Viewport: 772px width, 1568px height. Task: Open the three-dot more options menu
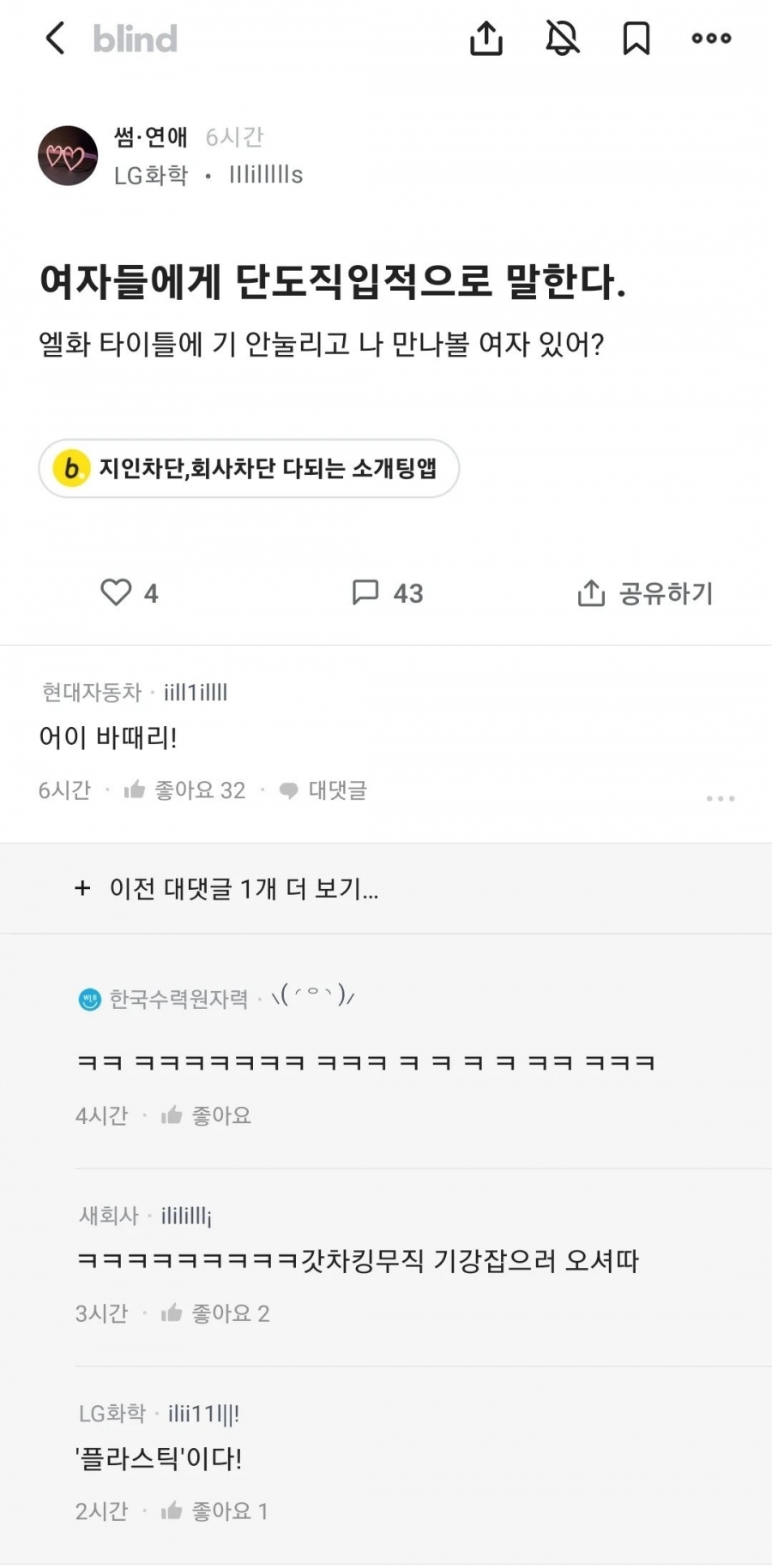point(711,39)
